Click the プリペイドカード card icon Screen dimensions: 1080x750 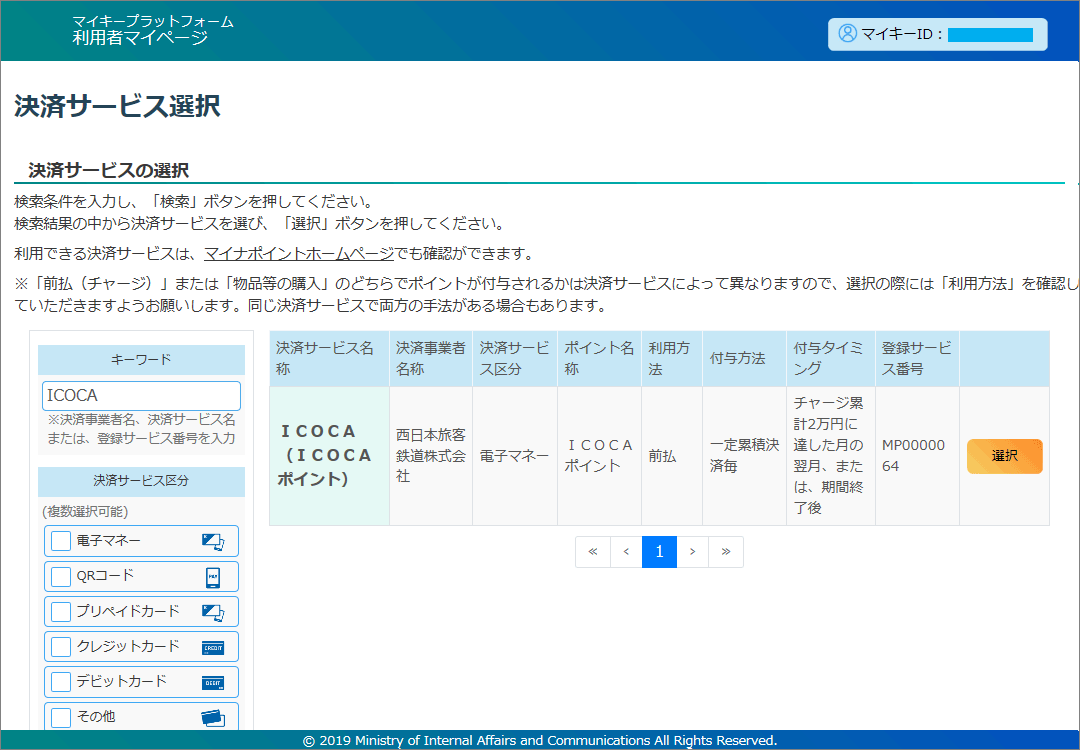pos(213,612)
